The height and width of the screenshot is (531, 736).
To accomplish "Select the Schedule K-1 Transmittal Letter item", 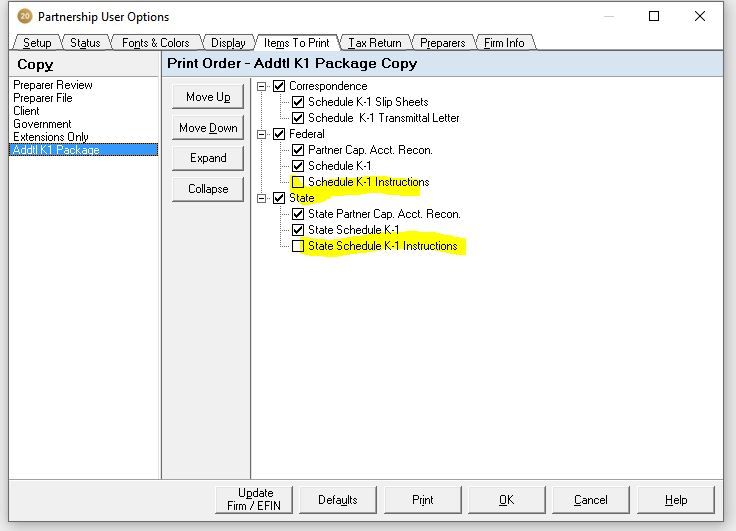I will point(383,118).
